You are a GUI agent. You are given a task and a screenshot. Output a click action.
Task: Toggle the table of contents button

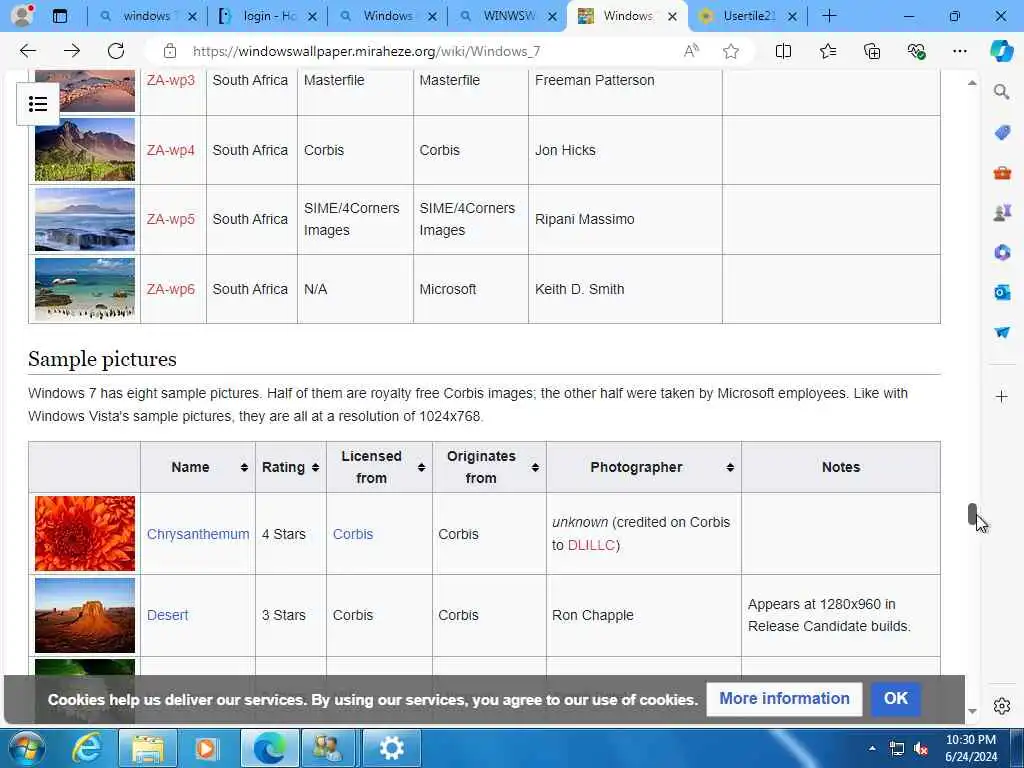point(38,104)
